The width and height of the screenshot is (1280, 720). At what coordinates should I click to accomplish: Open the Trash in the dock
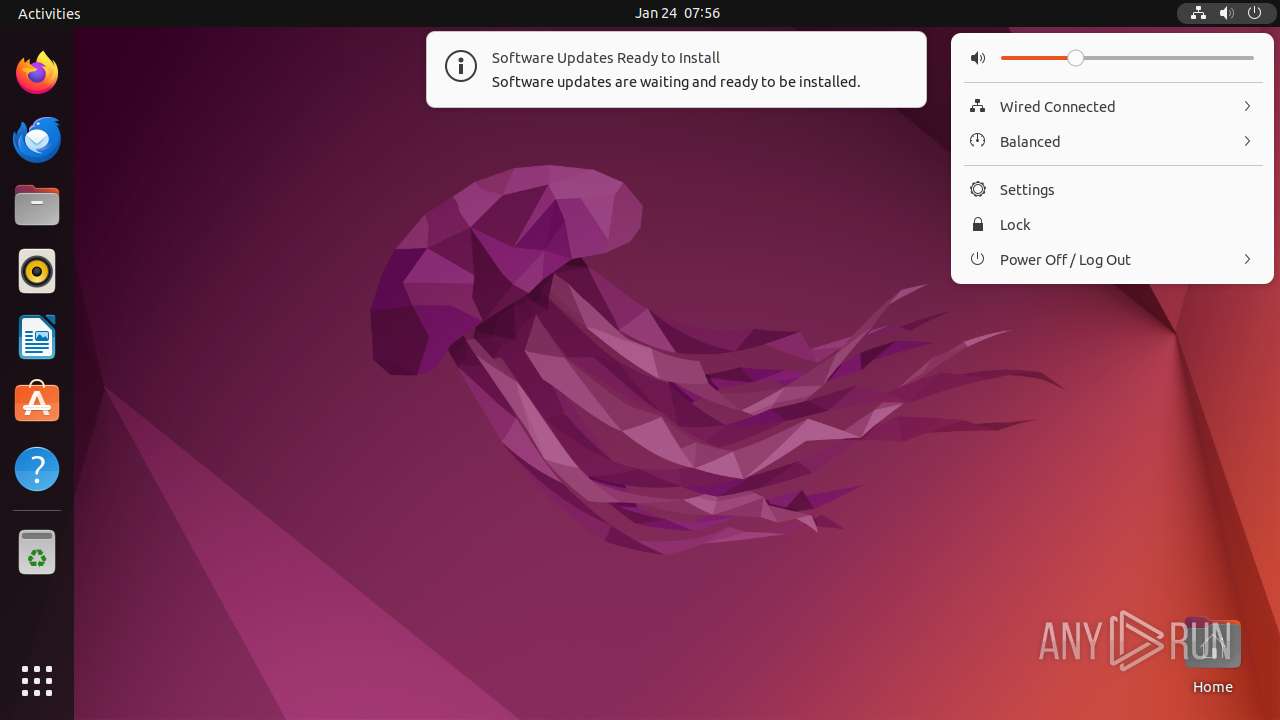point(37,552)
